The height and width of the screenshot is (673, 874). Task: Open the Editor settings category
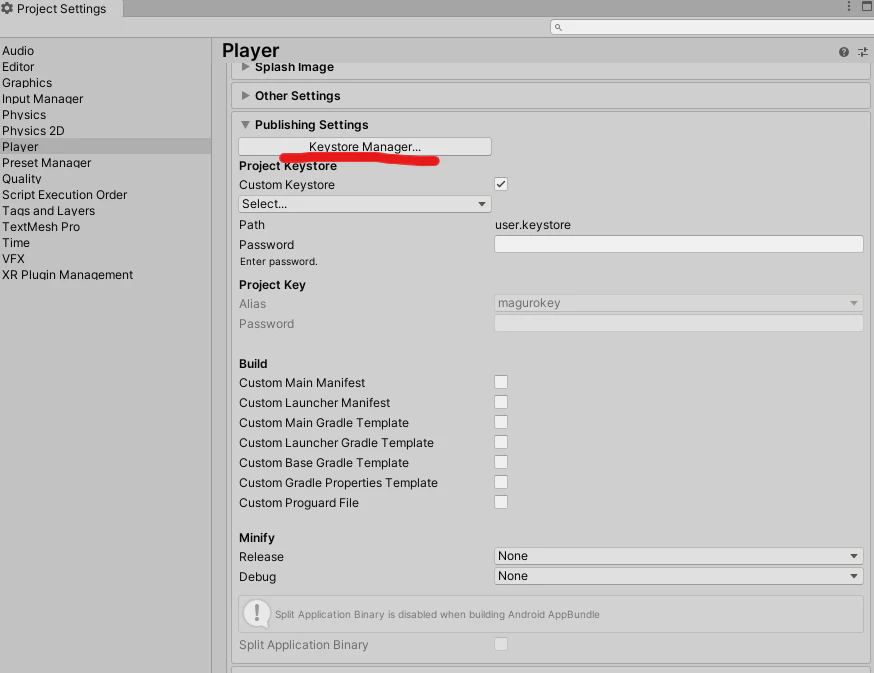(18, 67)
